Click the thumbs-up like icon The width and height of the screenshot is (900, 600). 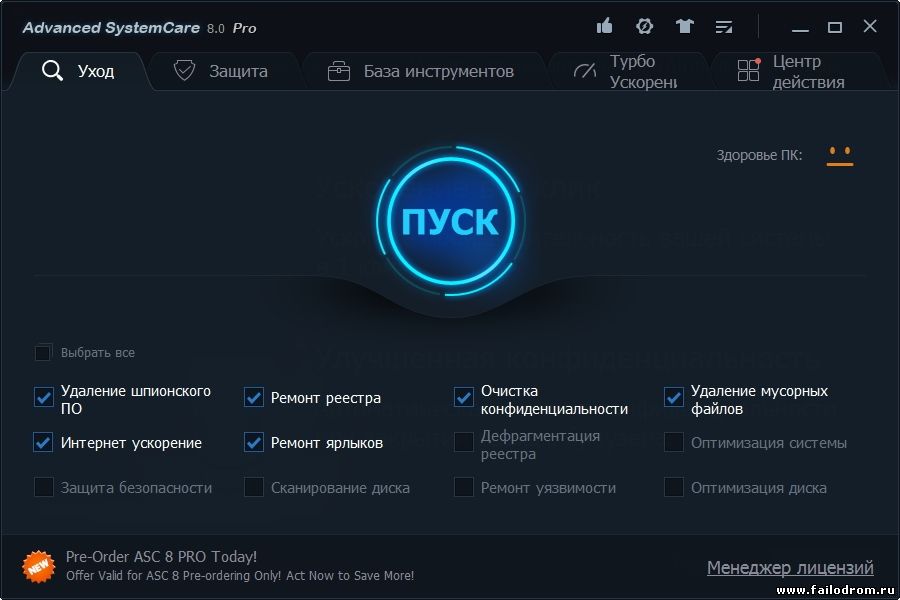click(604, 26)
